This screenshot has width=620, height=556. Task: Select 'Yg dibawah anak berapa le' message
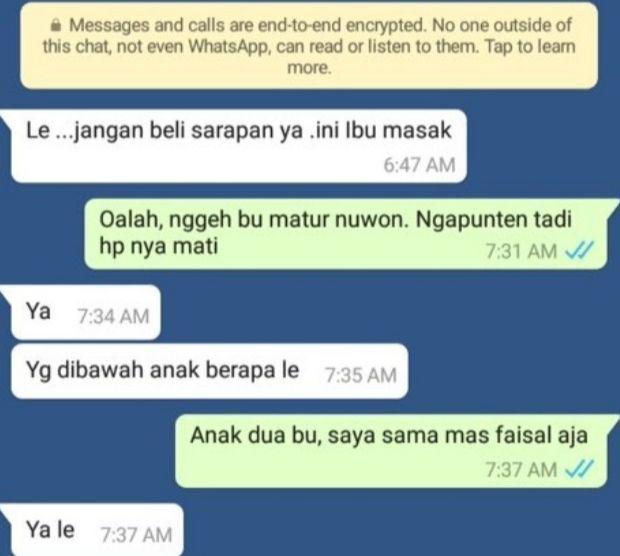[x=210, y=371]
